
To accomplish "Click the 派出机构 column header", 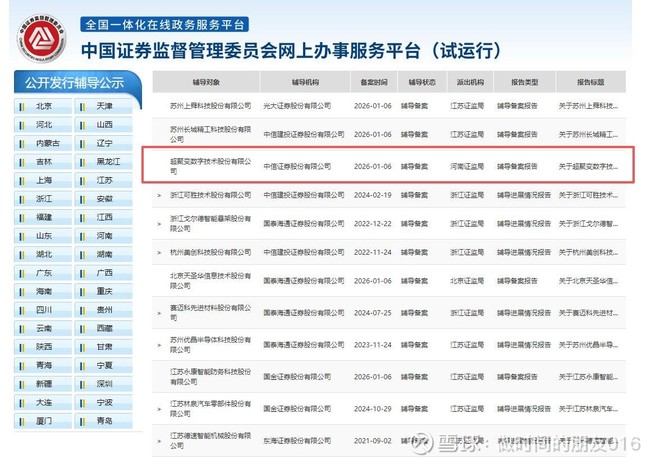I will point(470,82).
